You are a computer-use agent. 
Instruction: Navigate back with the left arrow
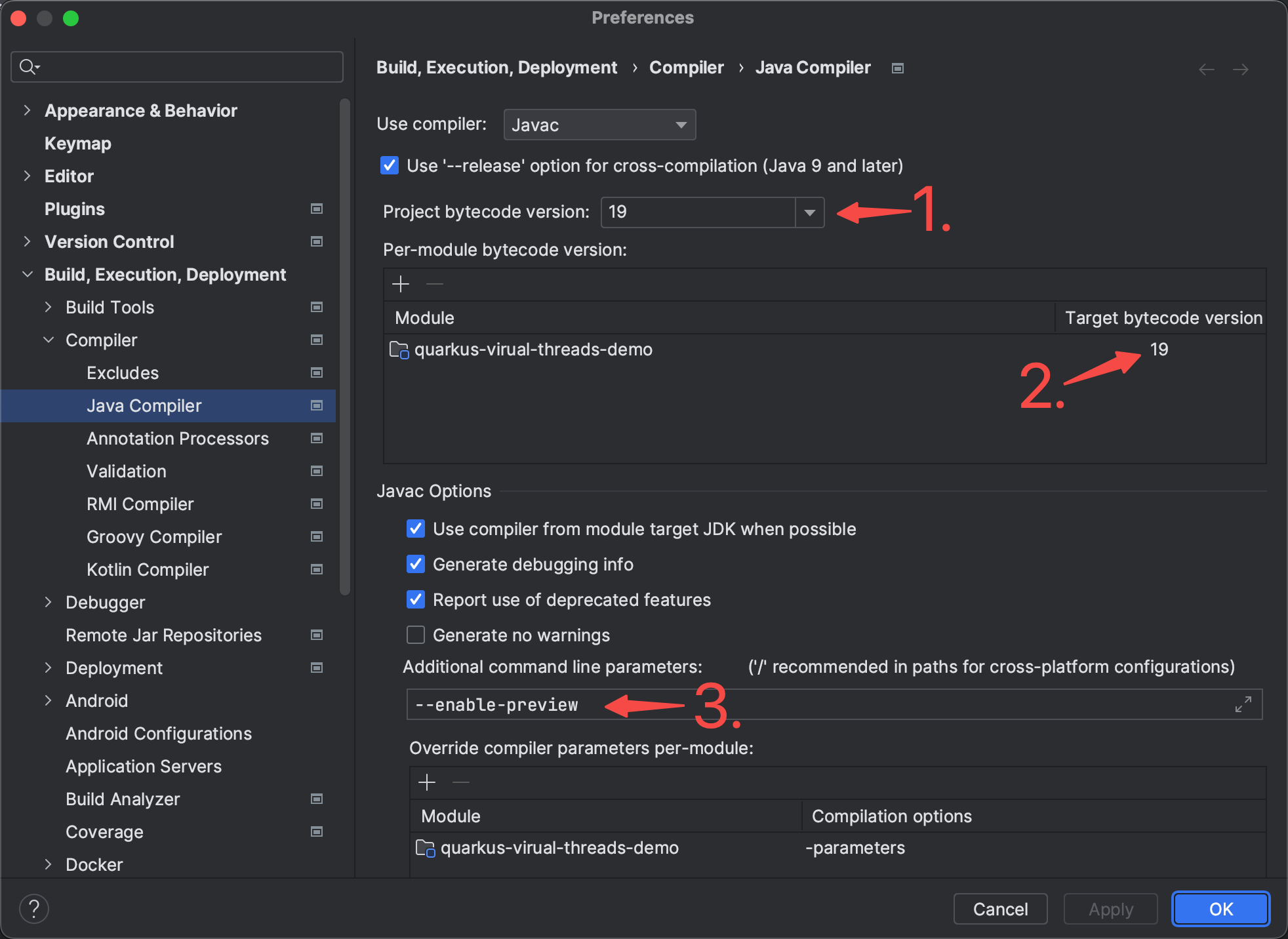(x=1207, y=69)
